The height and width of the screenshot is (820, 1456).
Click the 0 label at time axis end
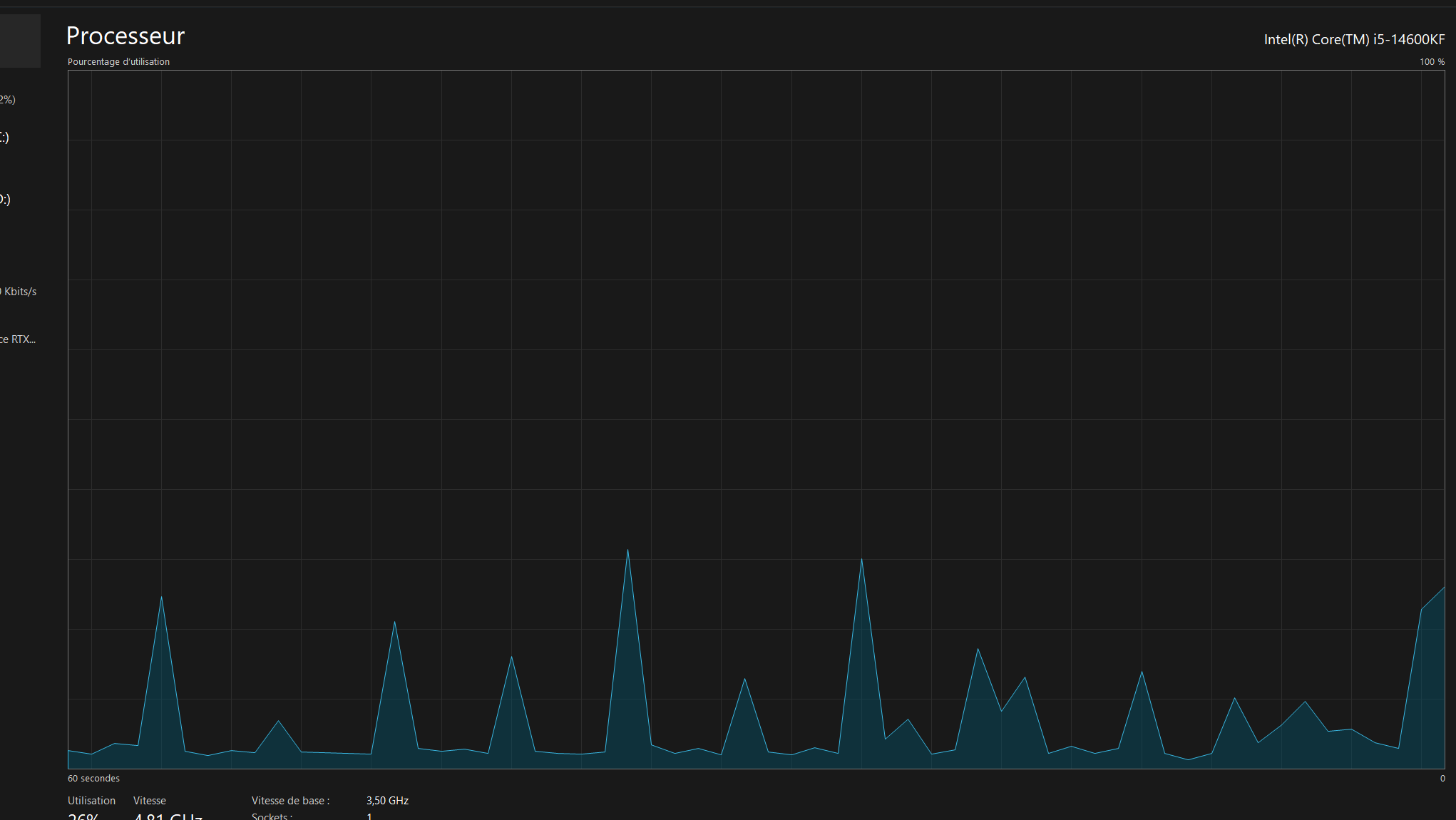1442,778
